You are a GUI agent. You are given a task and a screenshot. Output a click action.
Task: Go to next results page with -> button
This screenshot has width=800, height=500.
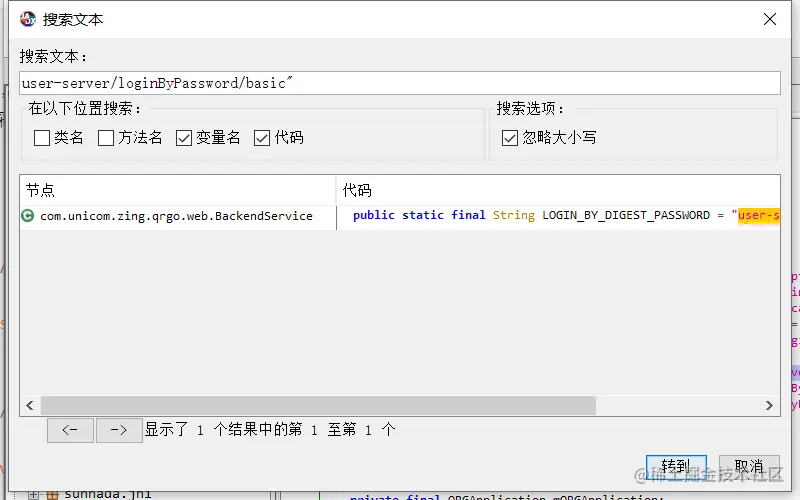(x=119, y=430)
